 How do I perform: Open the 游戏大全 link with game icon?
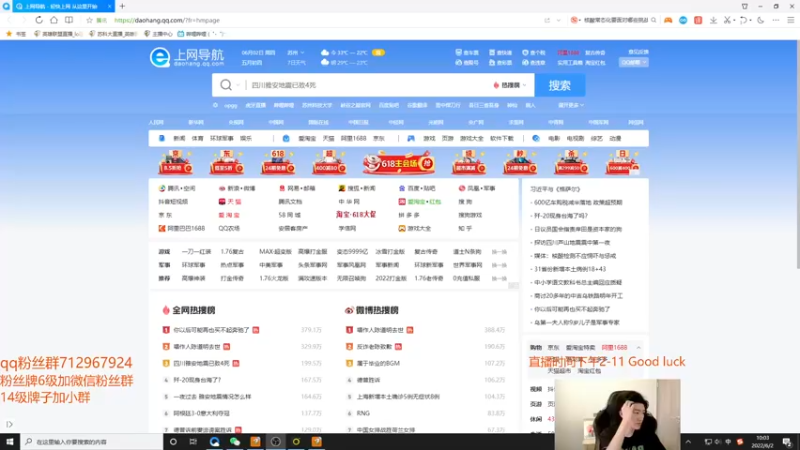point(415,229)
